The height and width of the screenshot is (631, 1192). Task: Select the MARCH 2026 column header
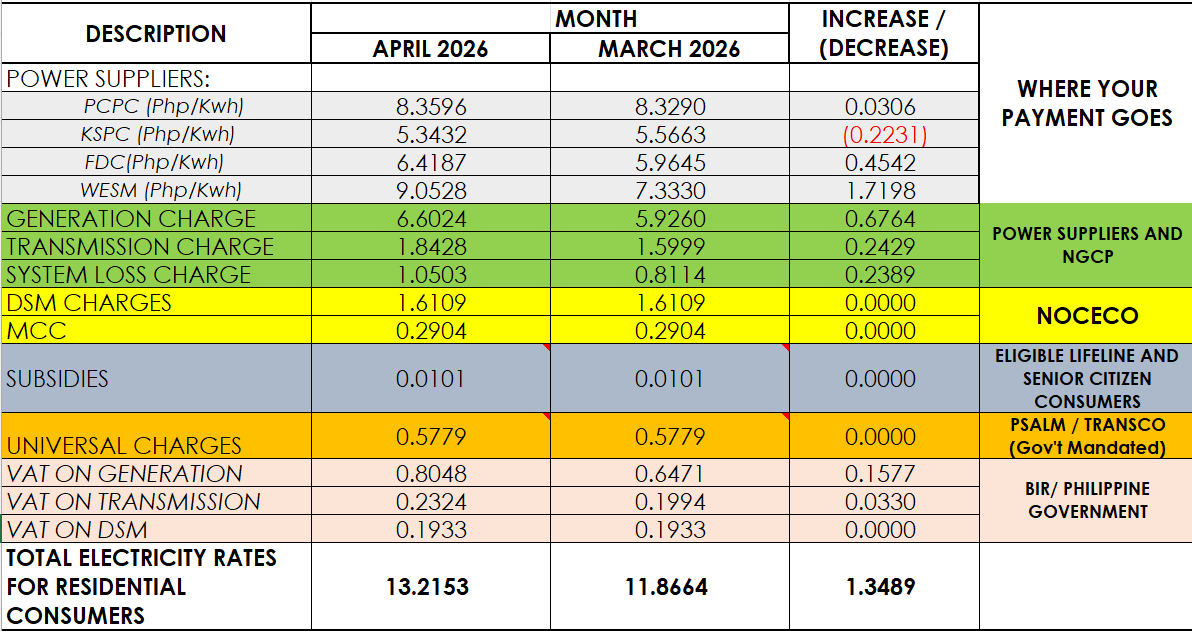[669, 49]
